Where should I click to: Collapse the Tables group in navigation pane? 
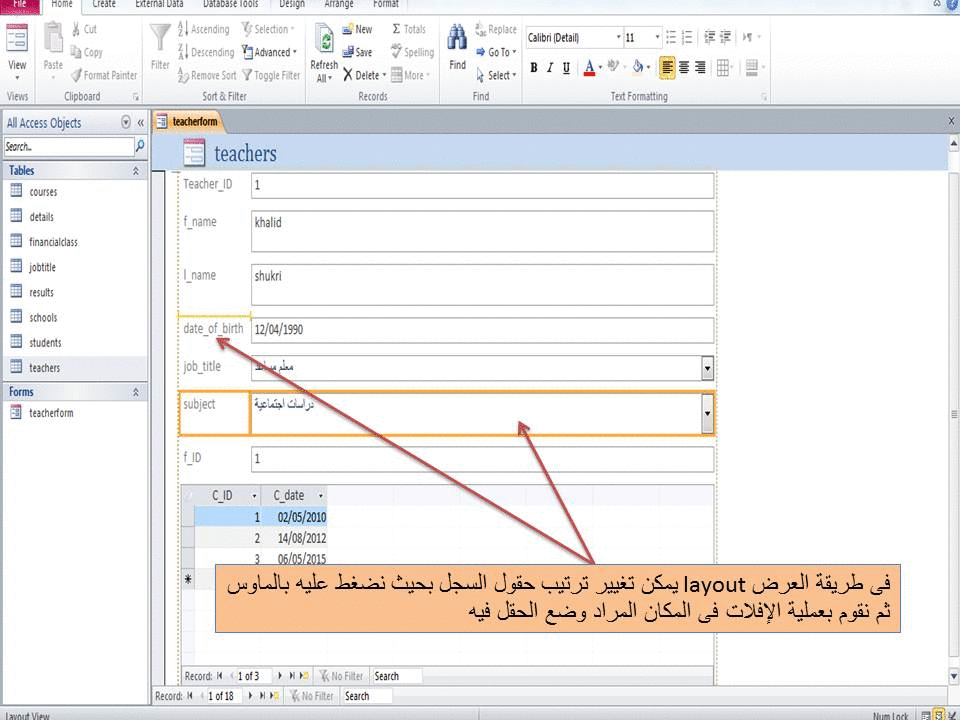coord(136,170)
